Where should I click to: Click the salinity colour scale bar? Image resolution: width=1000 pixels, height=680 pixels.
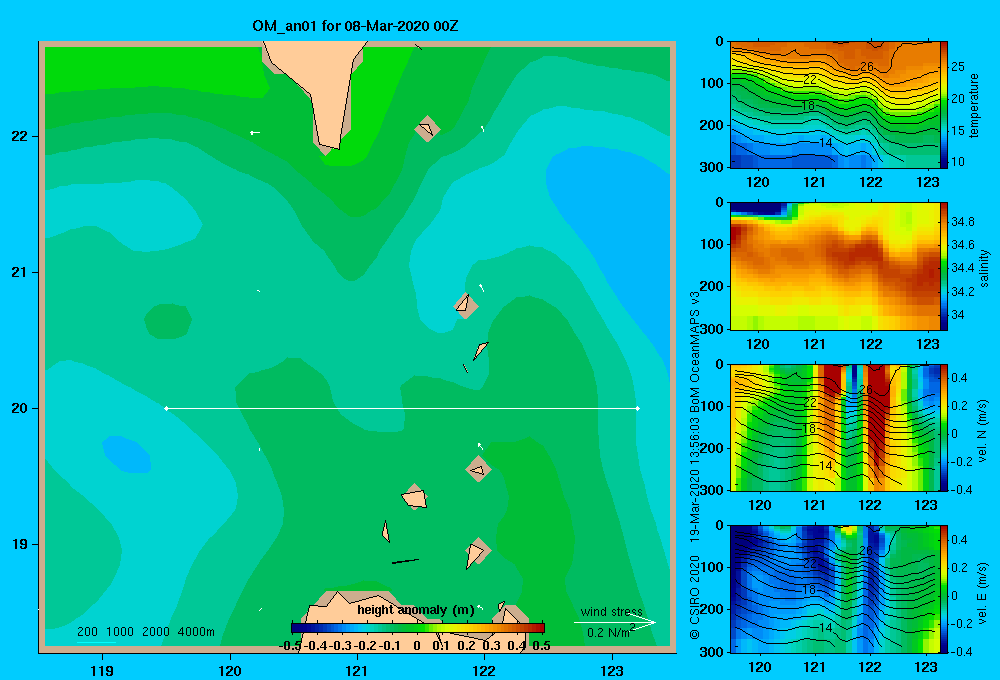(944, 266)
